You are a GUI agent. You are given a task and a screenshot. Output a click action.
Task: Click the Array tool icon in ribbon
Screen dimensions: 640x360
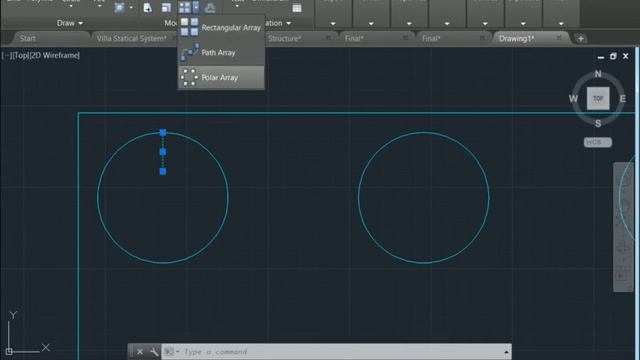click(184, 7)
